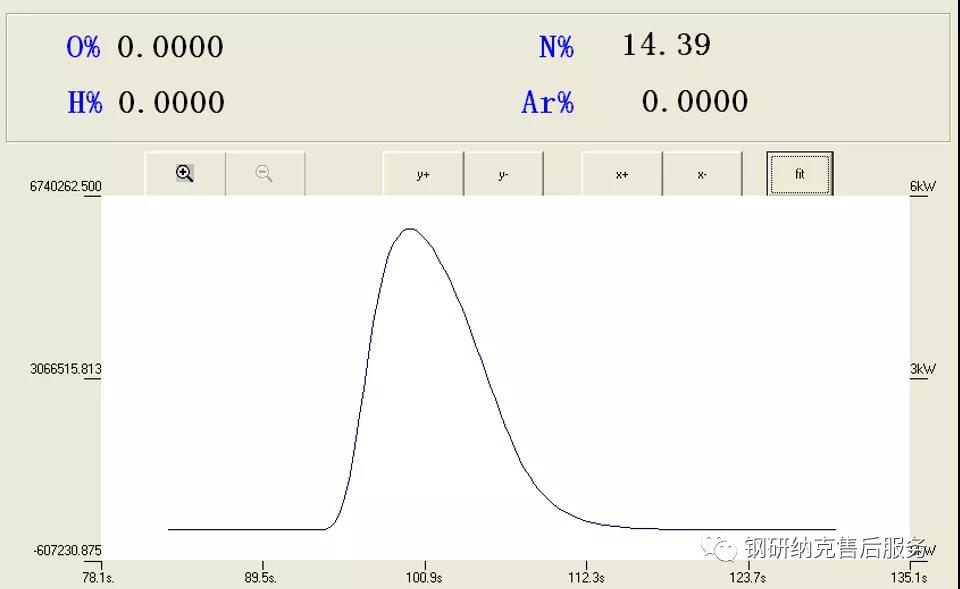Click the 3066515.813 y-axis label
Image resolution: width=960 pixels, height=589 pixels.
click(66, 369)
